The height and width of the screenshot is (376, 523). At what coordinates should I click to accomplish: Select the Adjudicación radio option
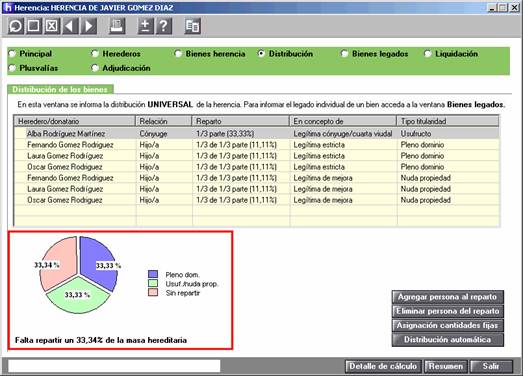point(95,68)
